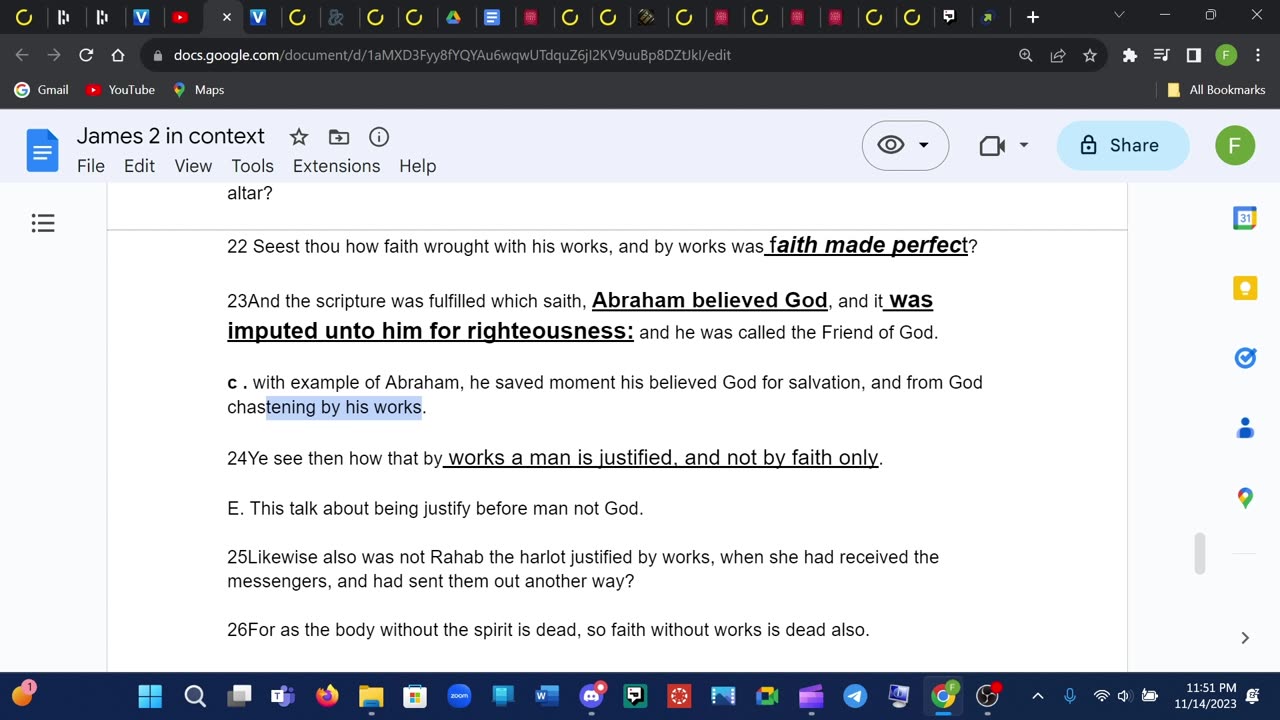The width and height of the screenshot is (1280, 720).
Task: Go to browser home page
Action: click(118, 55)
